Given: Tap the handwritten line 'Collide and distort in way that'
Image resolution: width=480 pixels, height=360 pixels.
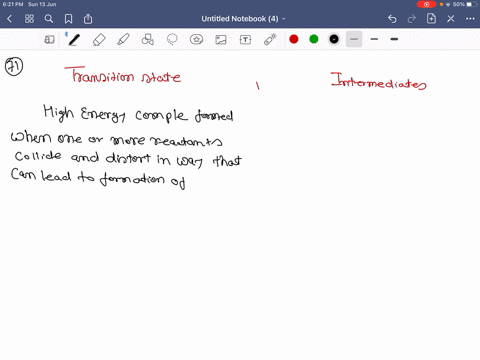Looking at the screenshot, I should (x=128, y=159).
